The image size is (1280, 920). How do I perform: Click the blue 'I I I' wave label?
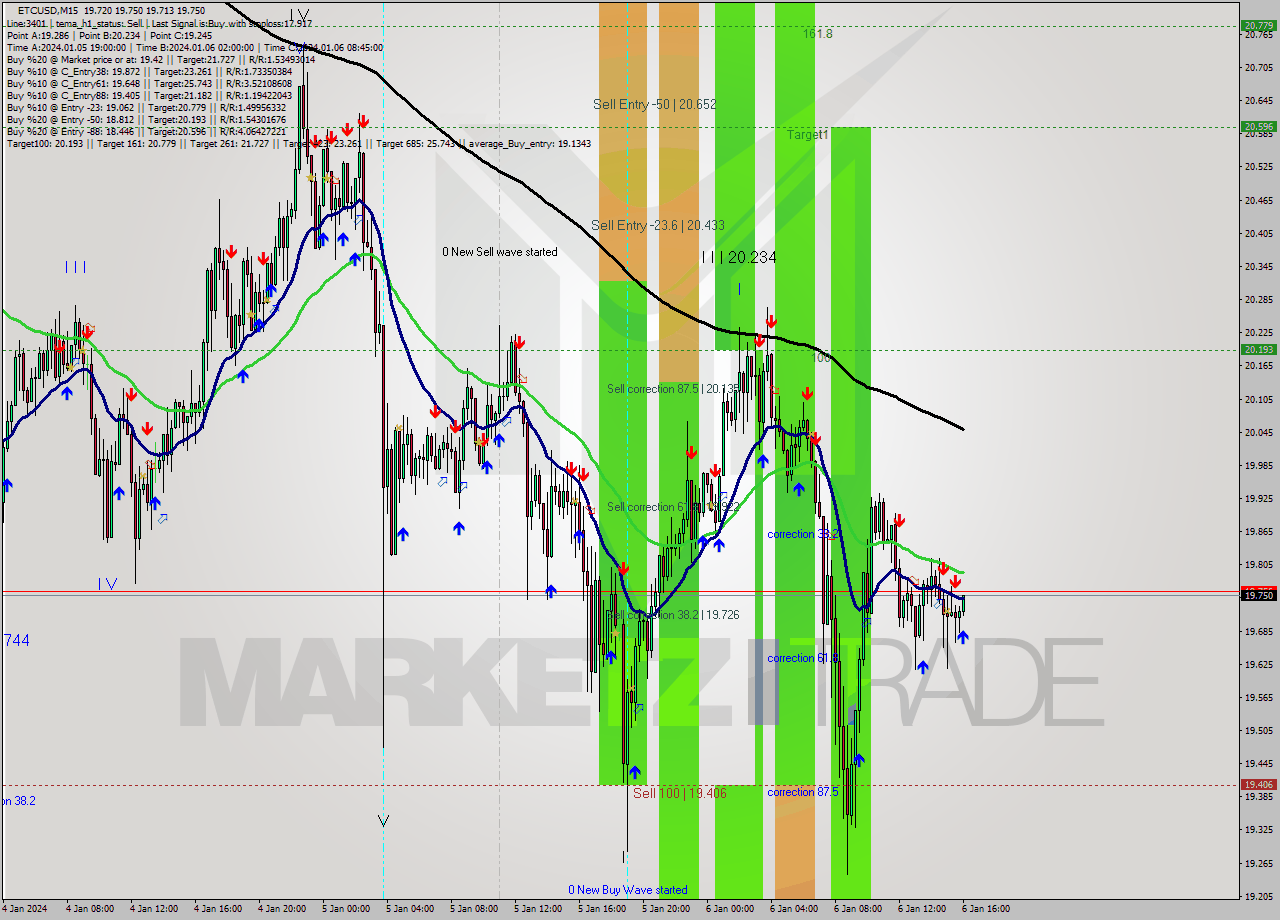pyautogui.click(x=75, y=267)
